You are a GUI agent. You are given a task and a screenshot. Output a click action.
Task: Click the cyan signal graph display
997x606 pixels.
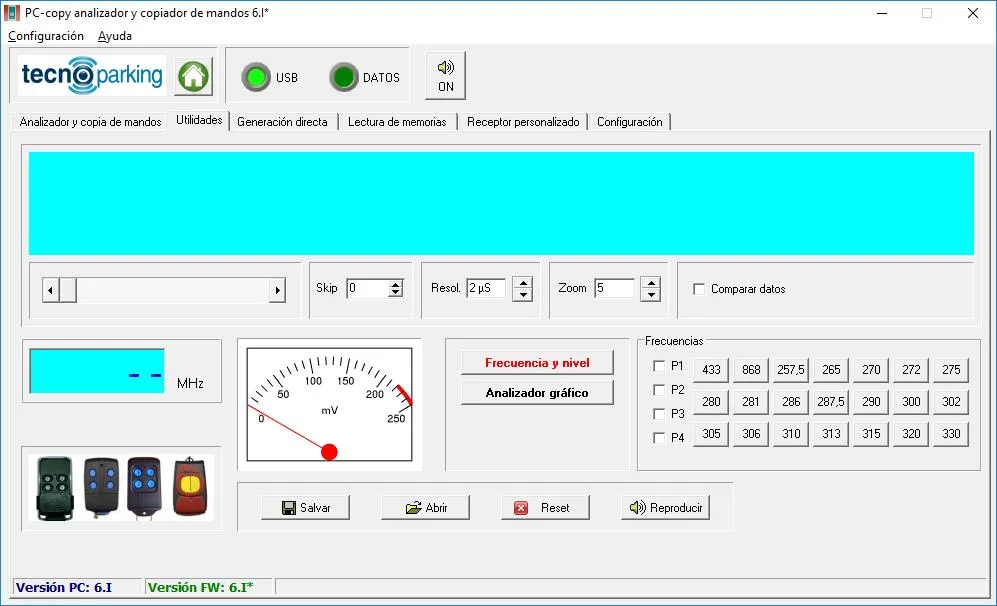[x=501, y=203]
